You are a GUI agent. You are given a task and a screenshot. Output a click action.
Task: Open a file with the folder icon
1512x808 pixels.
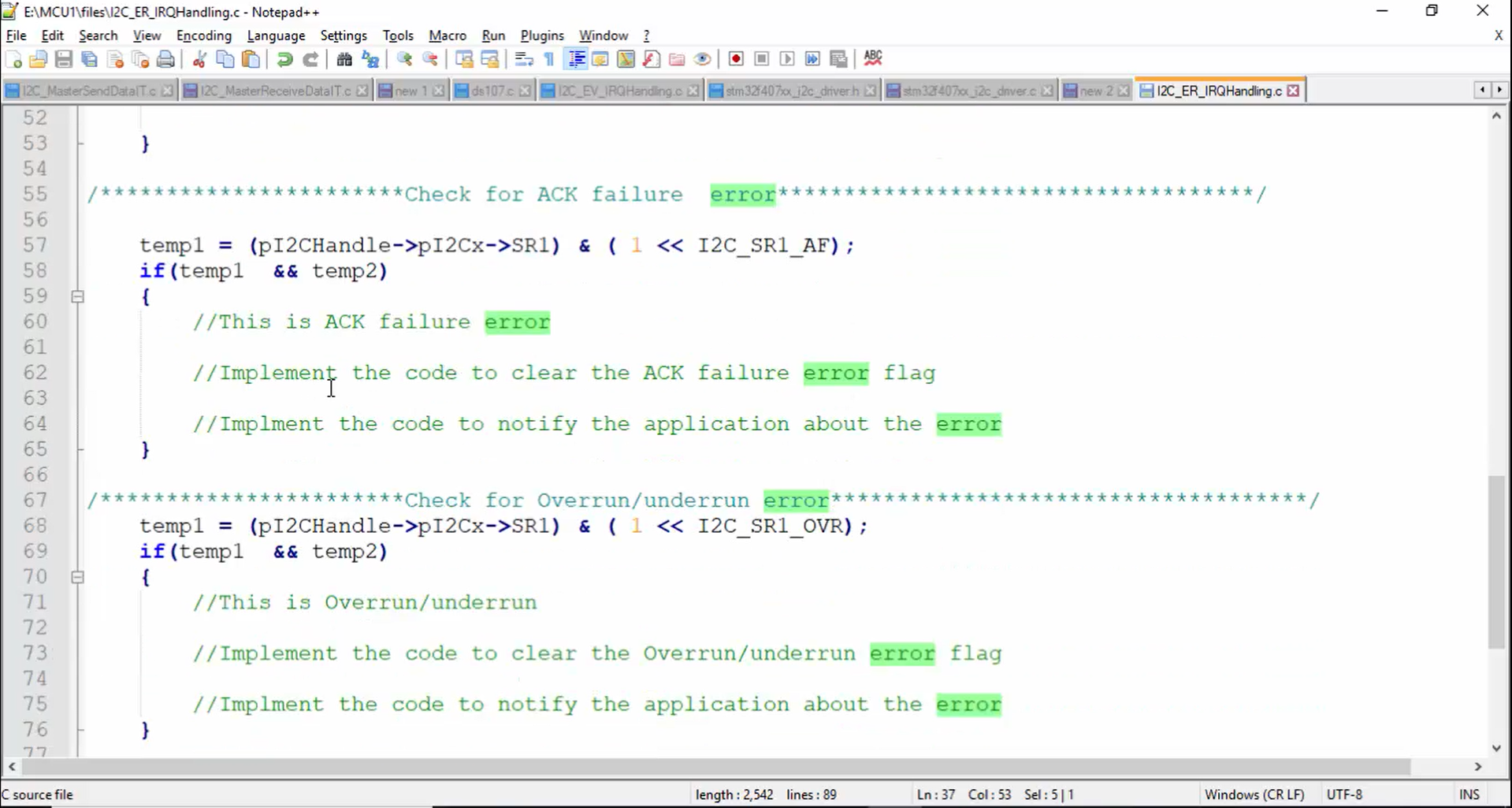pos(38,59)
